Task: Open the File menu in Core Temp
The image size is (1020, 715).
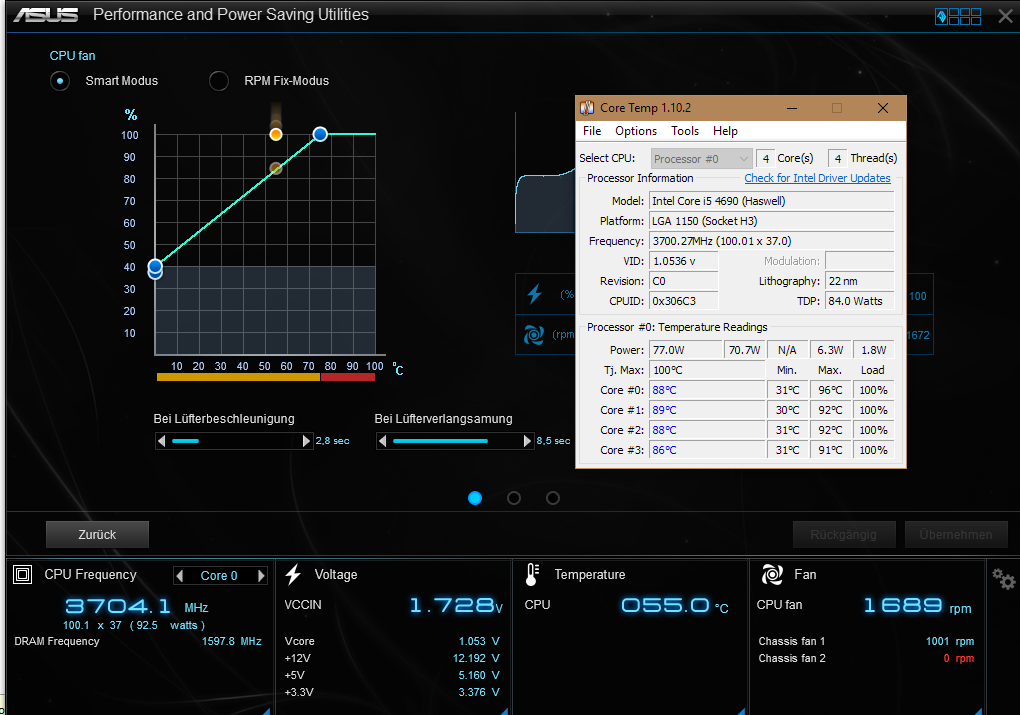Action: tap(592, 131)
